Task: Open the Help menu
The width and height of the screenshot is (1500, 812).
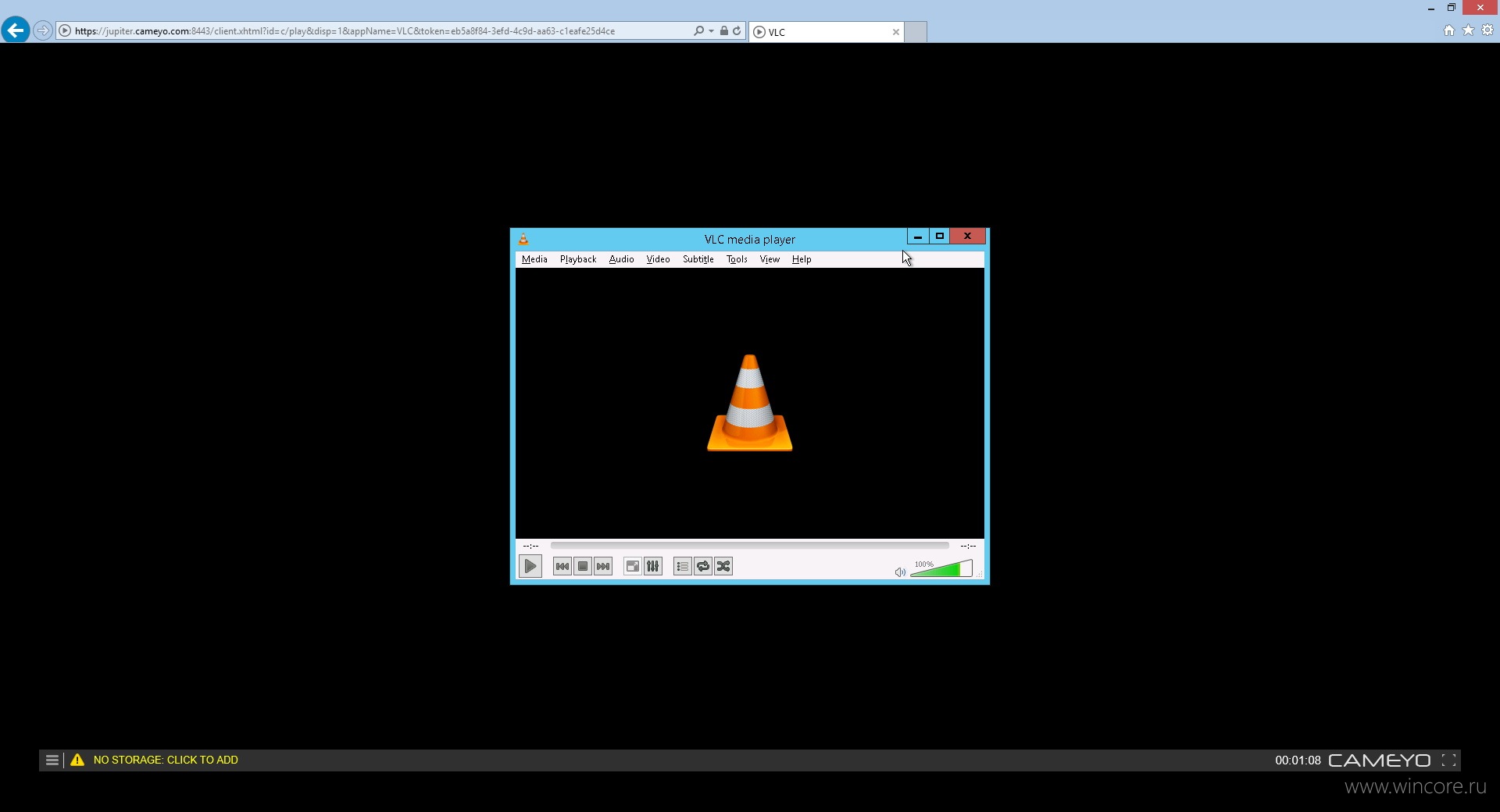Action: tap(802, 259)
